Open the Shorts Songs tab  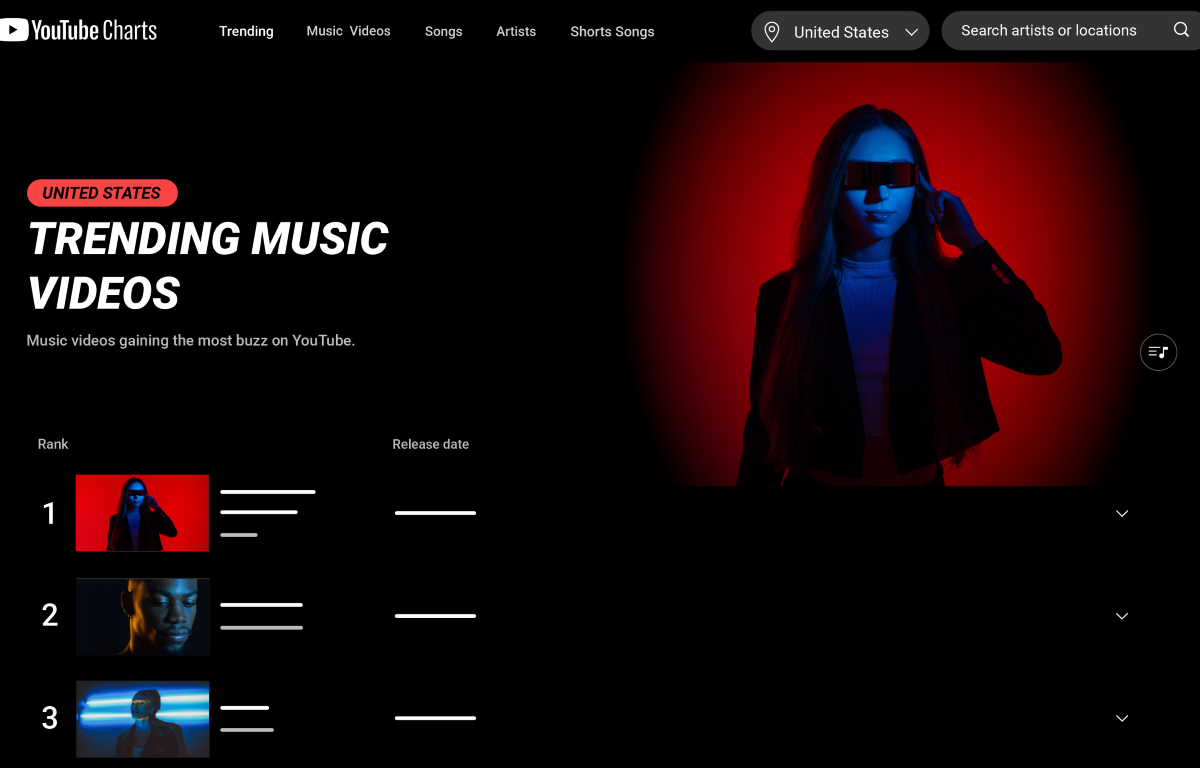click(x=612, y=31)
